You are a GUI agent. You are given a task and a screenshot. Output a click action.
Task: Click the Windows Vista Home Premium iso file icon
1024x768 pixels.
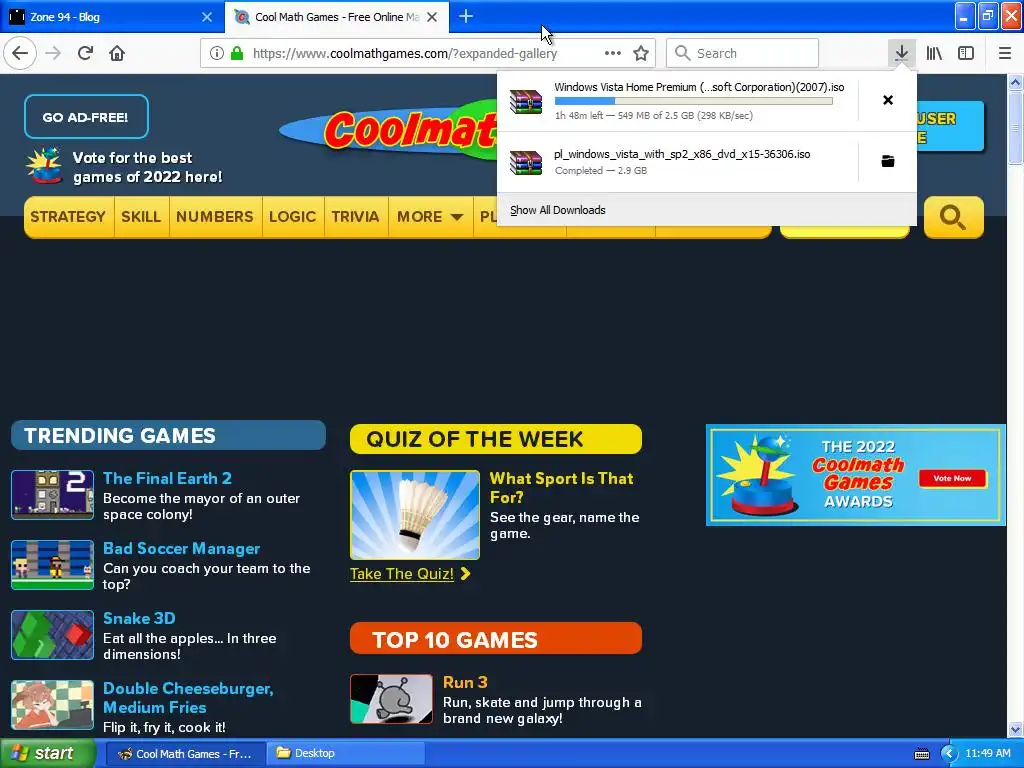point(526,101)
